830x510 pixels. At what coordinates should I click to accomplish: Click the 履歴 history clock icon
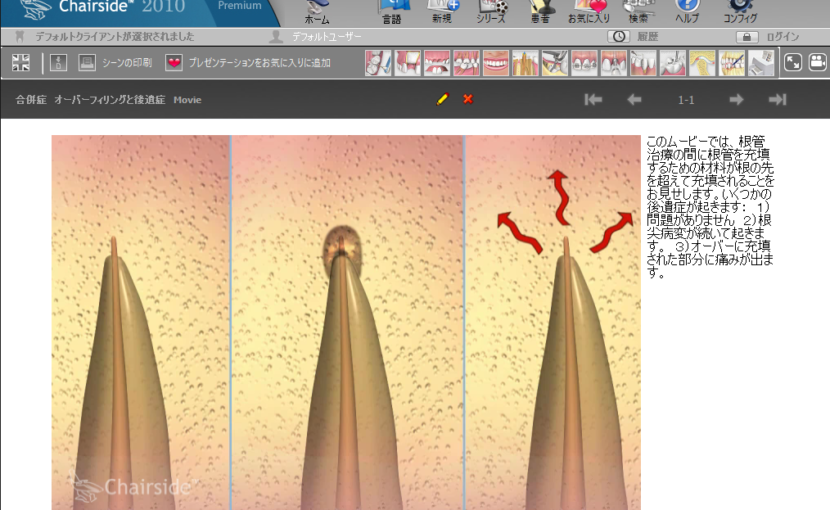tap(618, 37)
